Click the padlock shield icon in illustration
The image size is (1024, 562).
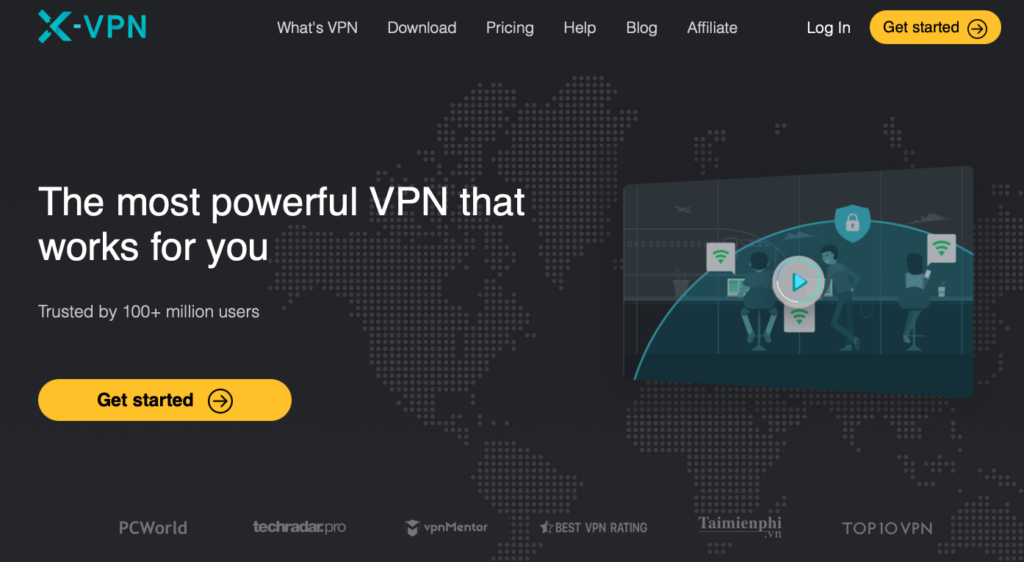point(852,223)
